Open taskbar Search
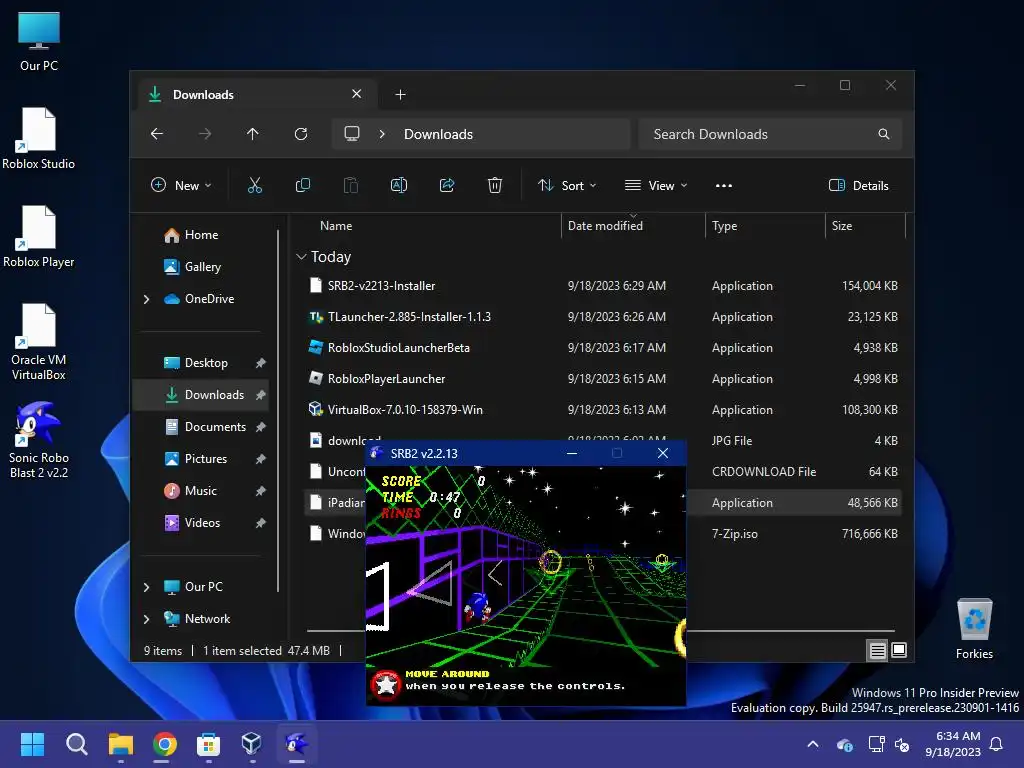The width and height of the screenshot is (1024, 768). (76, 744)
